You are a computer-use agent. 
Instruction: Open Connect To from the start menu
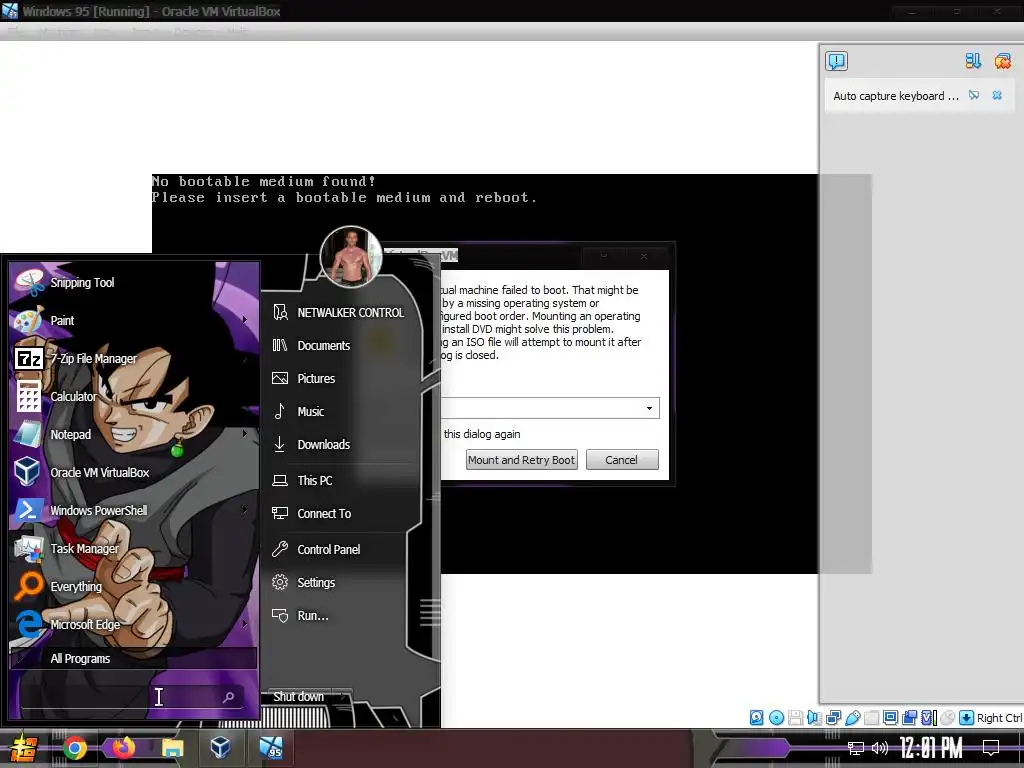click(x=340, y=514)
